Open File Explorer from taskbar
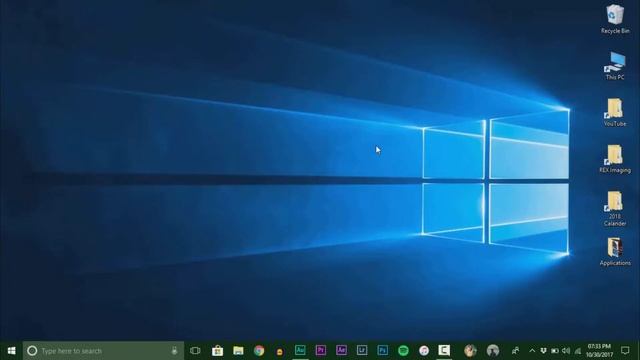Viewport: 640px width, 360px height. point(238,351)
